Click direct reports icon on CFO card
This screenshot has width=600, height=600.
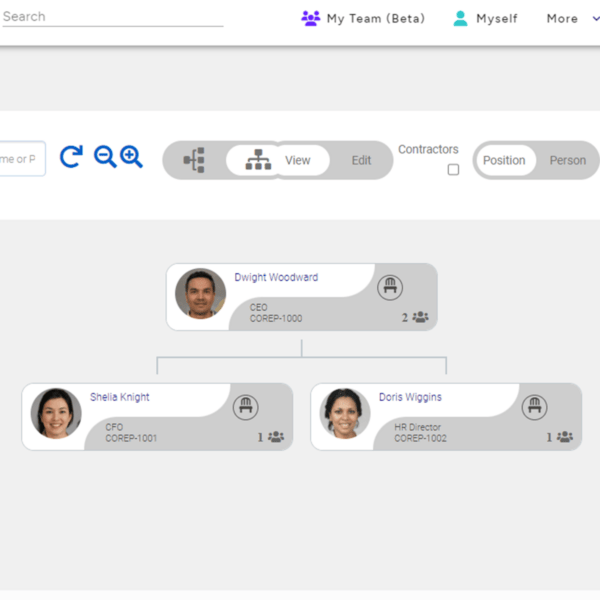pyautogui.click(x=276, y=437)
